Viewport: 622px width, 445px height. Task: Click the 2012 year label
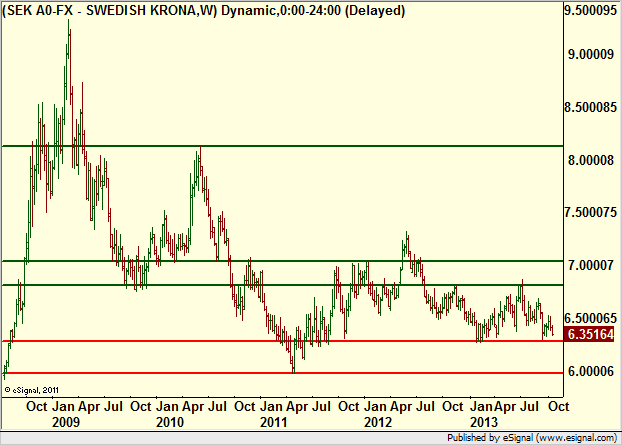point(378,422)
